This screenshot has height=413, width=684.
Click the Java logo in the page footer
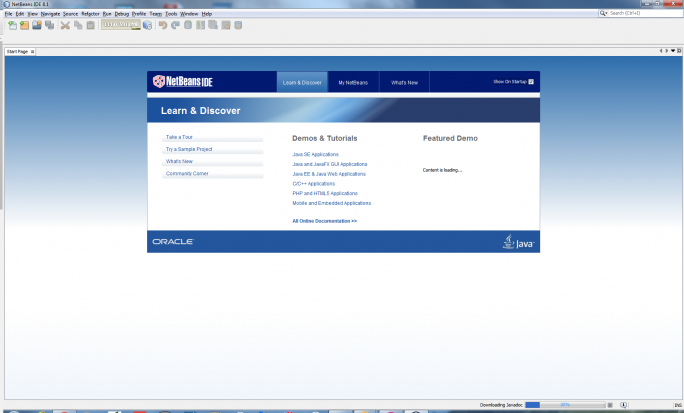click(518, 242)
